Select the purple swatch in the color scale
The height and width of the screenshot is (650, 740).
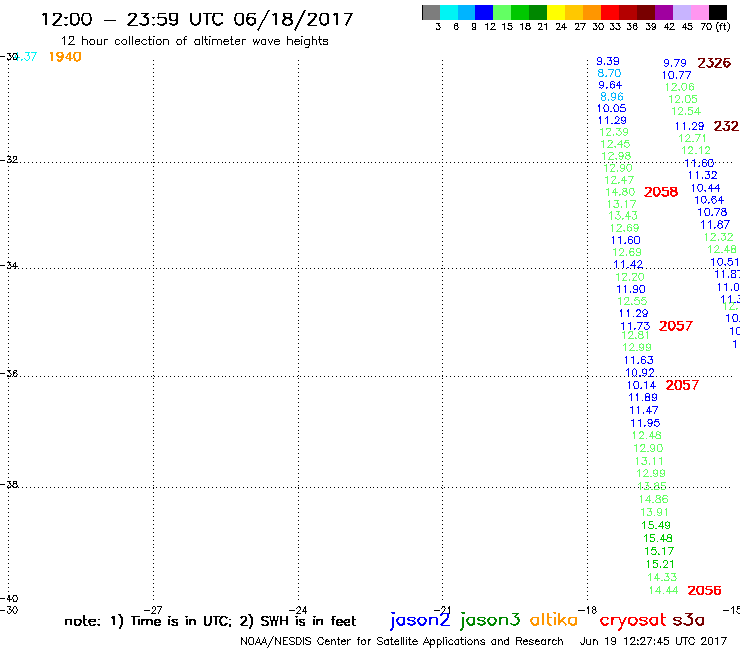tap(664, 12)
